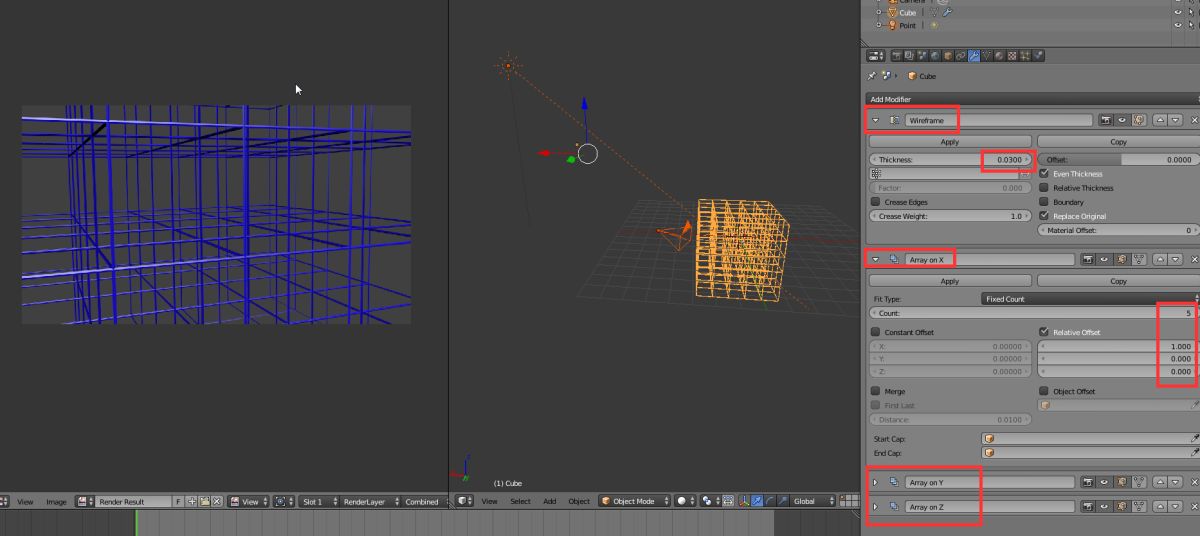1200x536 pixels.
Task: Toggle Array on Y edit mode icon
Action: (1121, 482)
